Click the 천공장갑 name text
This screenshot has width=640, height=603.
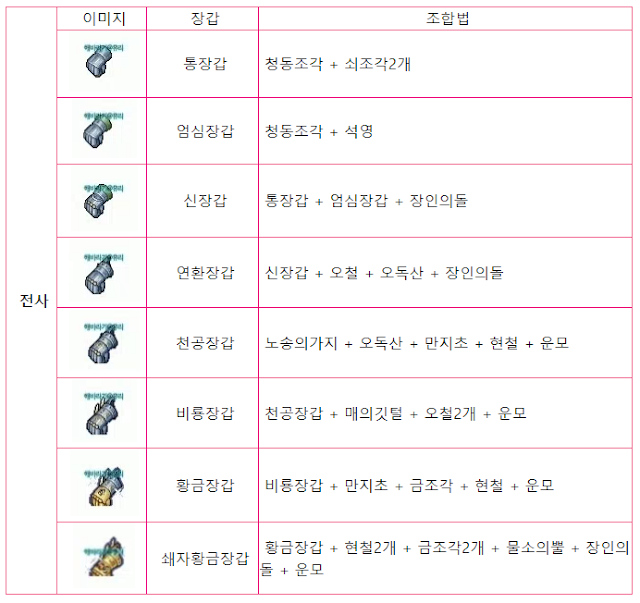(205, 343)
